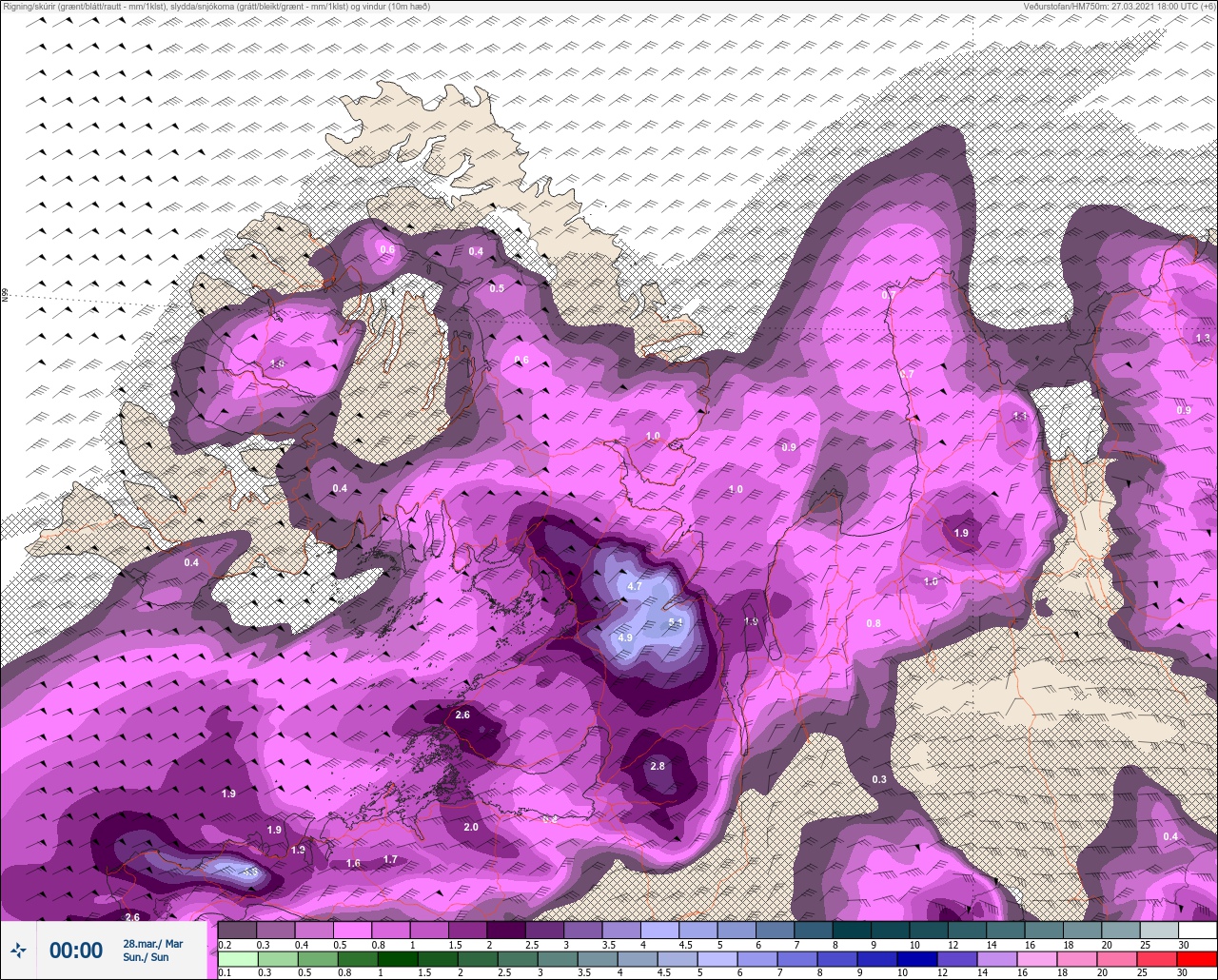
Task: Click the 1.6 precipitation value on map
Action: click(353, 864)
